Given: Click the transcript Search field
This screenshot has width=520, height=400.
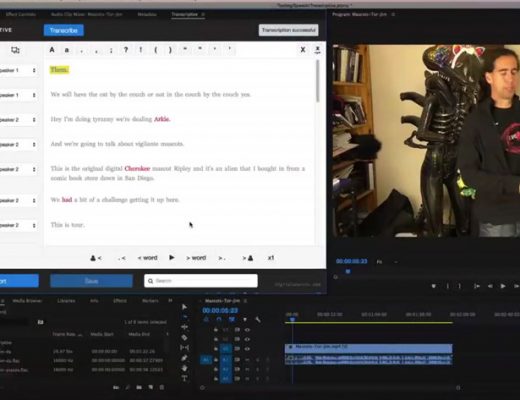Looking at the screenshot, I should tap(201, 281).
